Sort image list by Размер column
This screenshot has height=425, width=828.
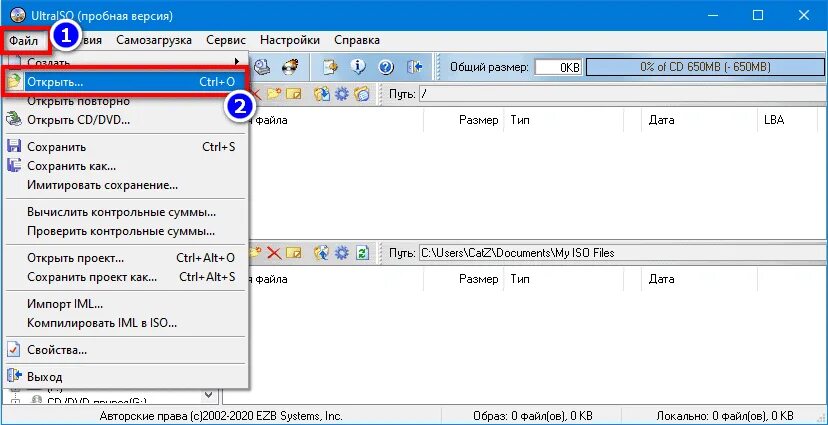click(x=463, y=120)
